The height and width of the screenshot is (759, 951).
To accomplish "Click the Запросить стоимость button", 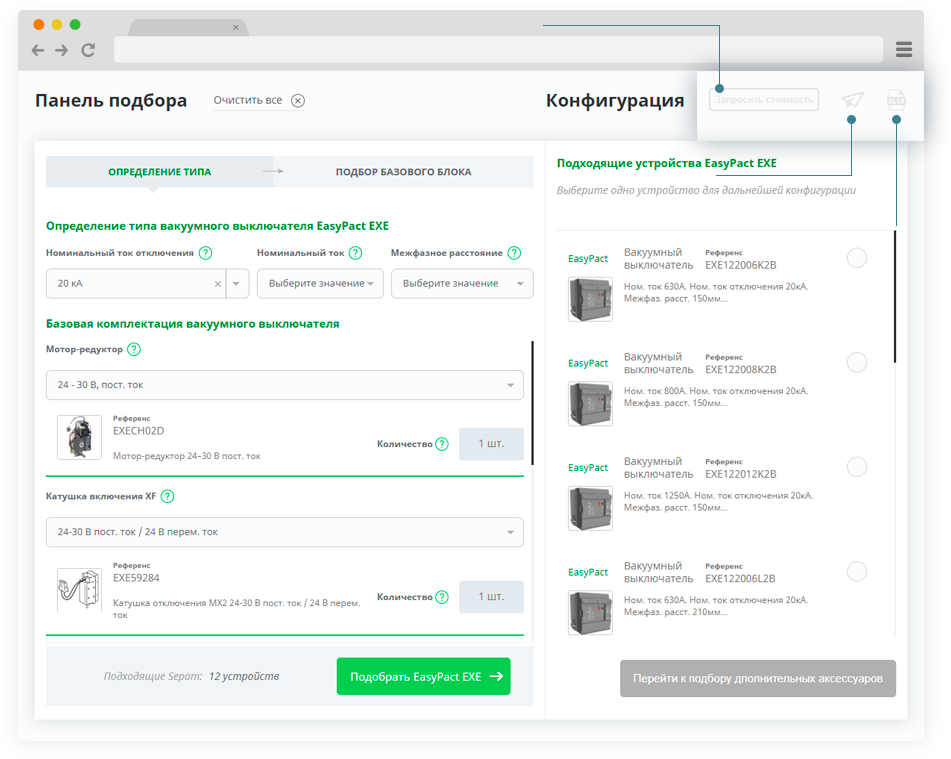I will coord(764,100).
